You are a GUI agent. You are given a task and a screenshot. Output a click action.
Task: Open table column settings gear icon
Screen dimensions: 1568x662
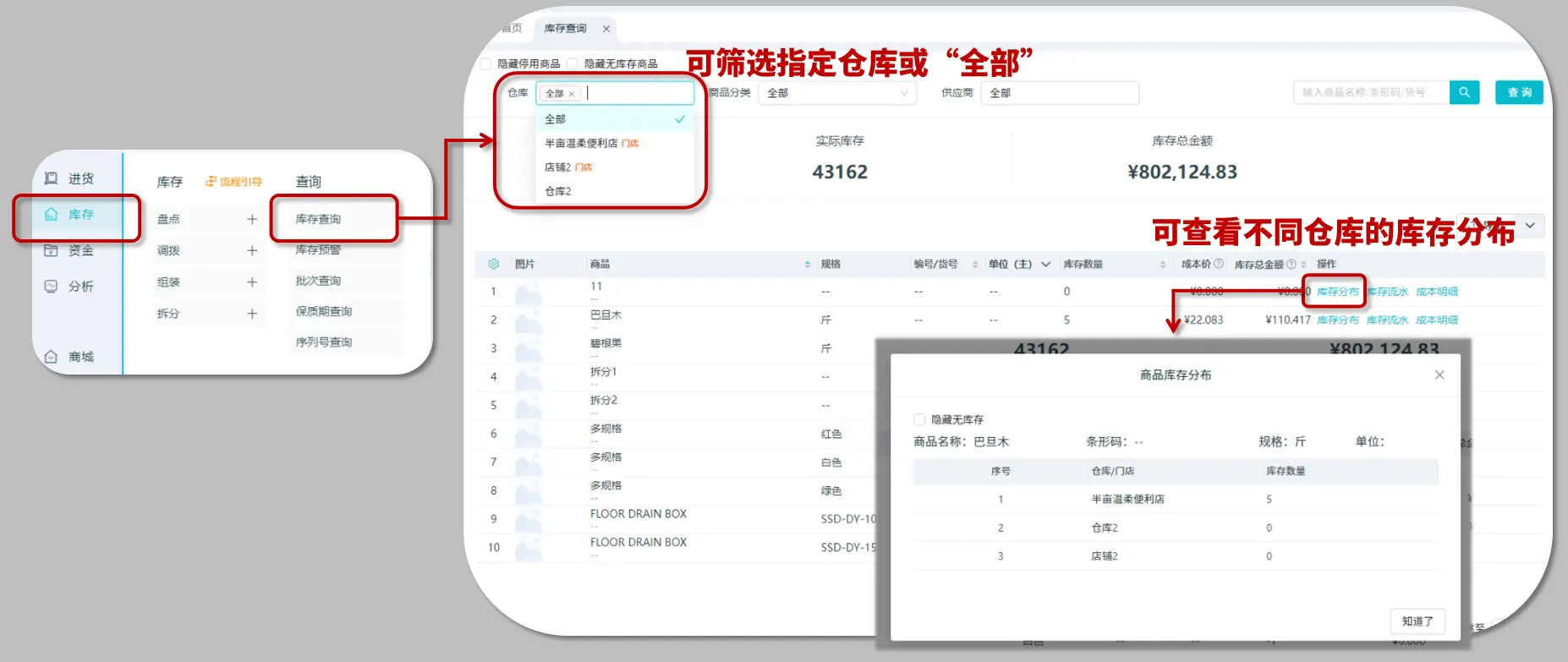tap(494, 264)
